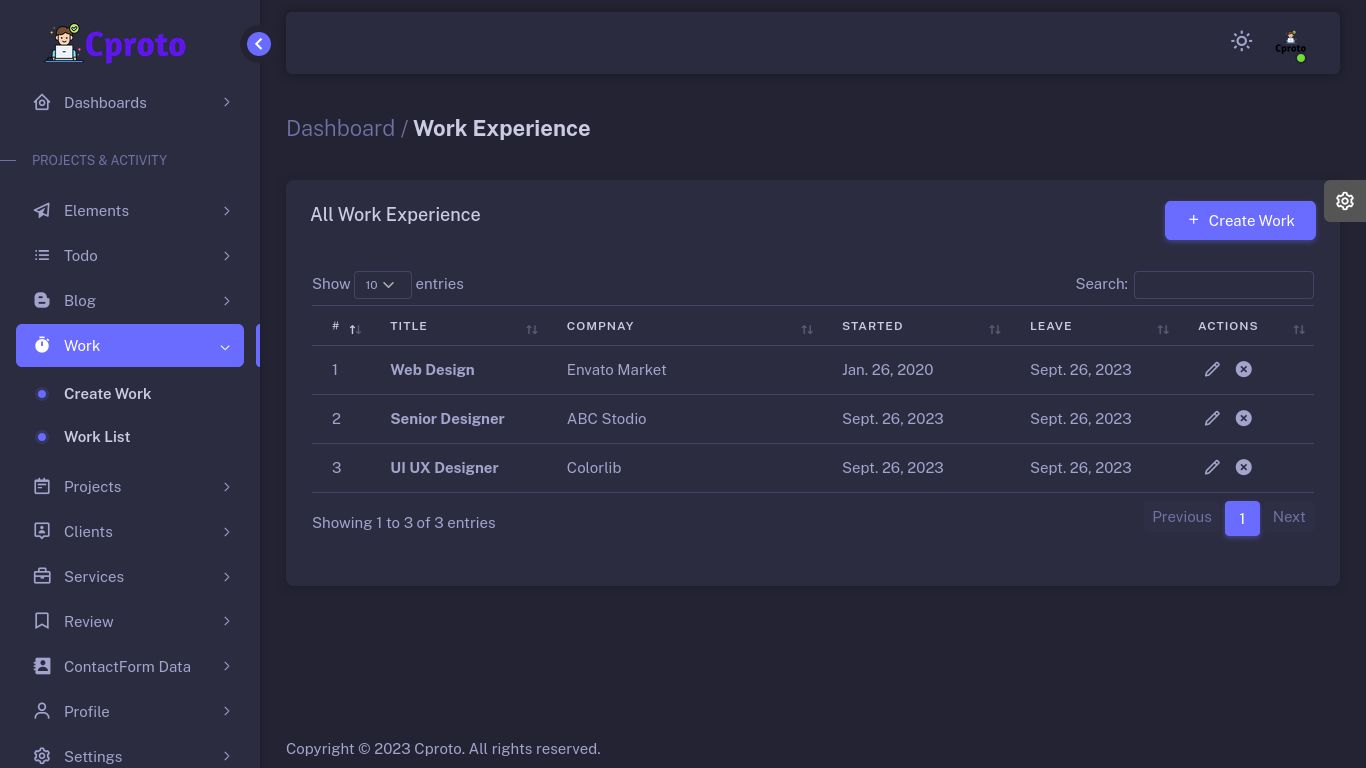Open Work List submenu item
Screen dimensions: 1366x768
coord(97,437)
